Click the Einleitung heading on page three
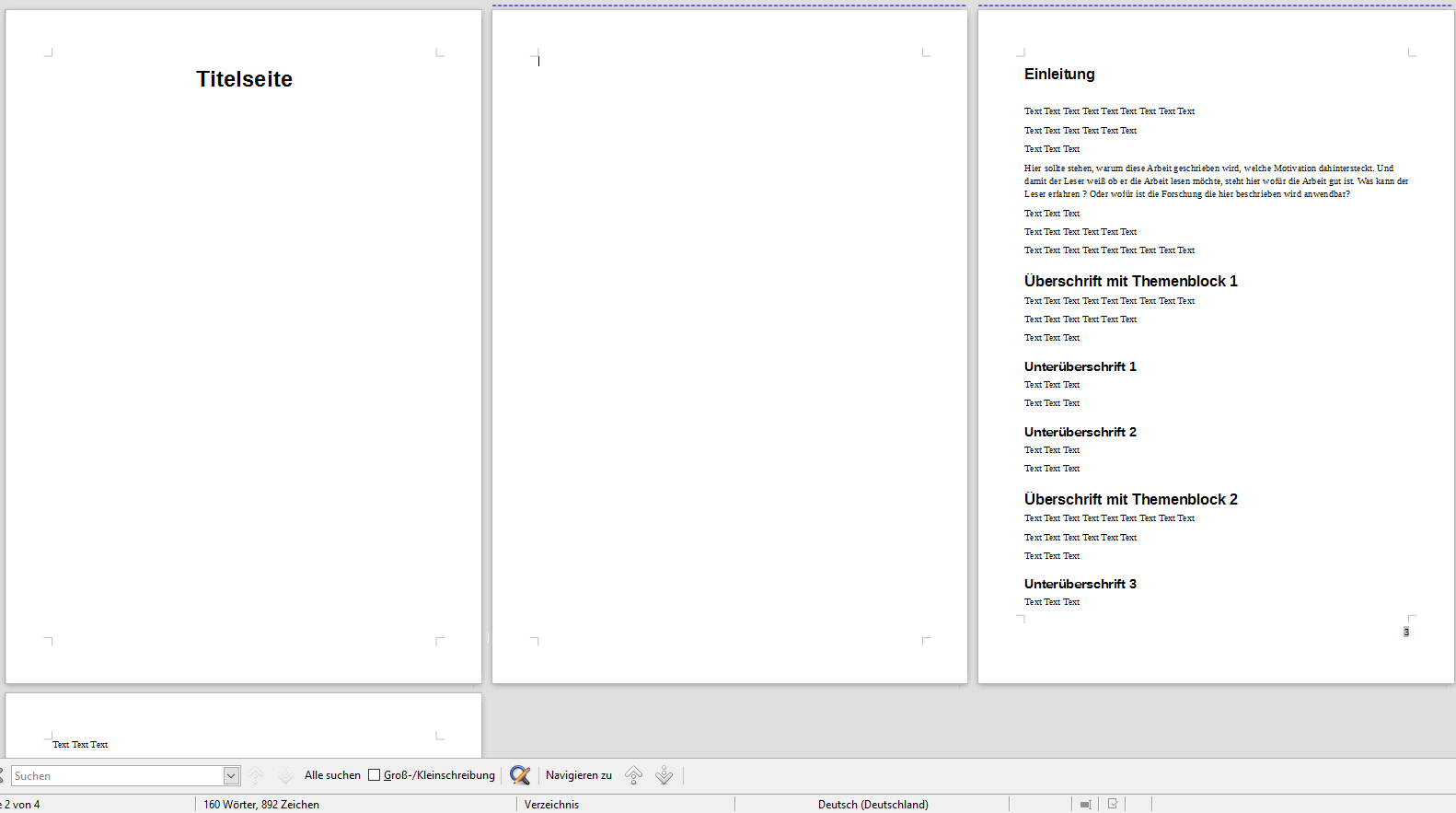1456x813 pixels. pos(1059,75)
